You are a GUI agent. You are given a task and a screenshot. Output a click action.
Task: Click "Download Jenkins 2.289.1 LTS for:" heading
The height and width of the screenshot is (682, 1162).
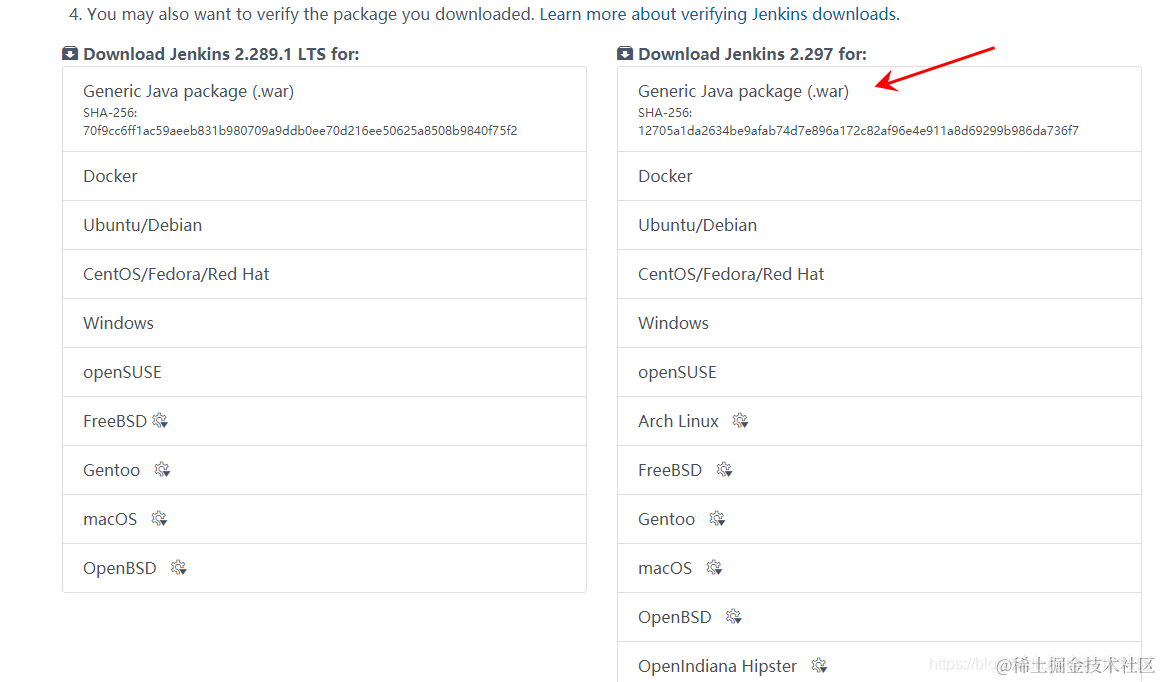[x=221, y=54]
